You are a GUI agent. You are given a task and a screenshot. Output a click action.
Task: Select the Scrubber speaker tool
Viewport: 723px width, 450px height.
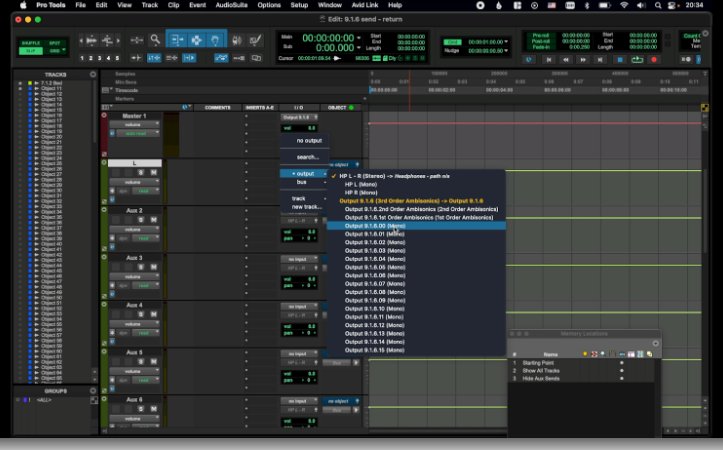[x=237, y=40]
